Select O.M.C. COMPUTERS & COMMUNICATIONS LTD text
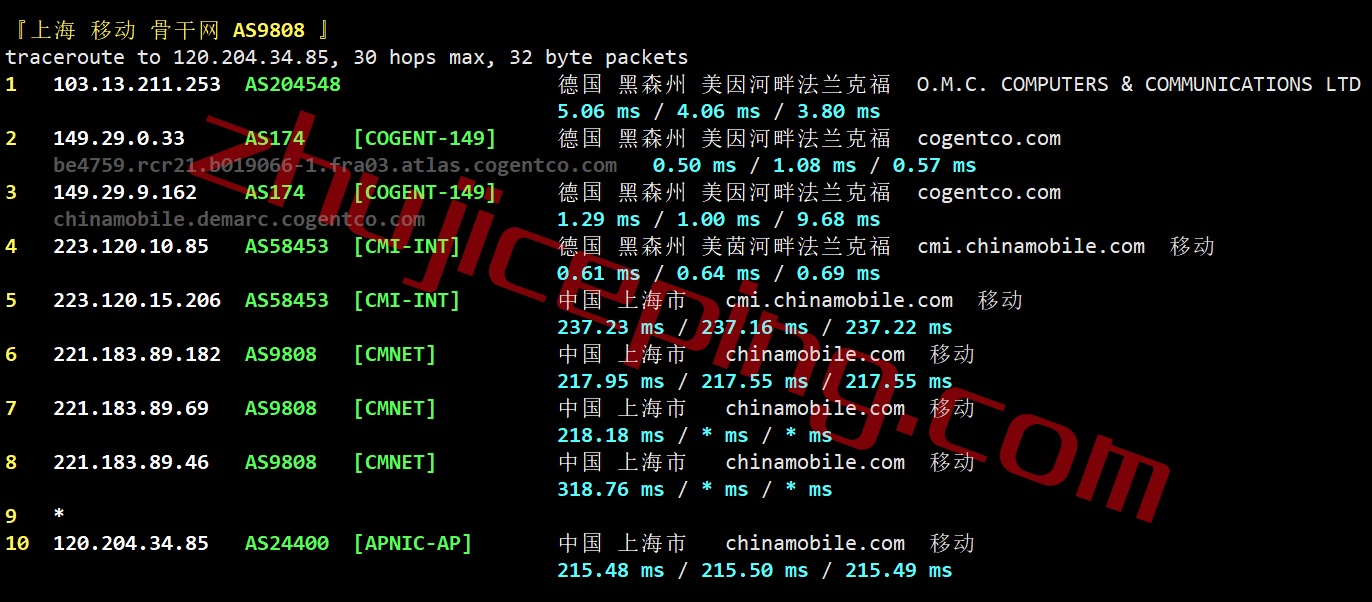 tap(1139, 84)
